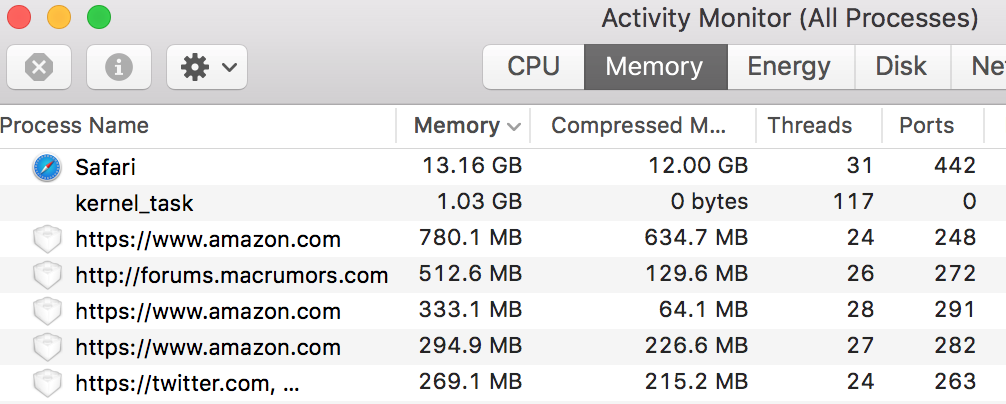Click the Safari compass icon
This screenshot has width=1006, height=404.
click(x=47, y=167)
